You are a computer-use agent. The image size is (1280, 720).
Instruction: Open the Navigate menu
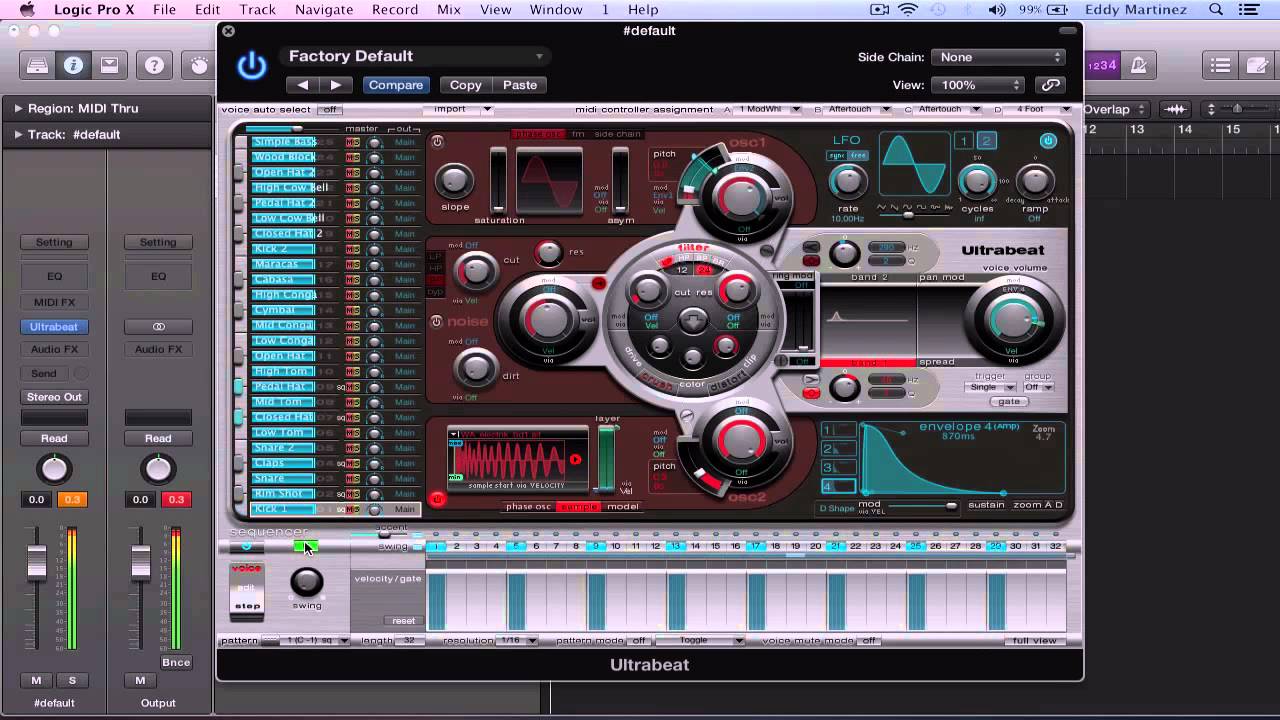323,10
